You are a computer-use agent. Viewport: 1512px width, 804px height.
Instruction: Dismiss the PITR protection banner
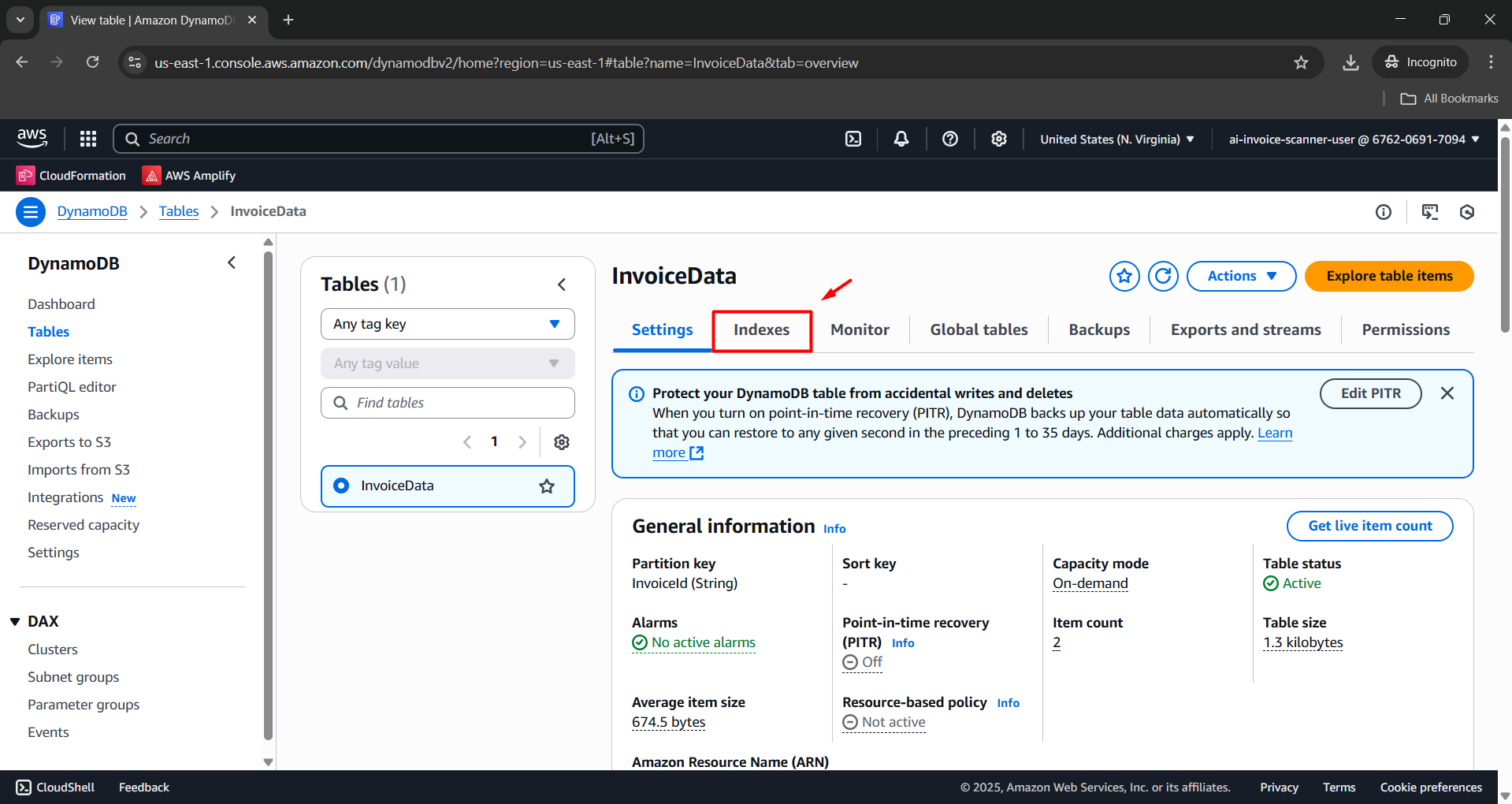click(1447, 393)
